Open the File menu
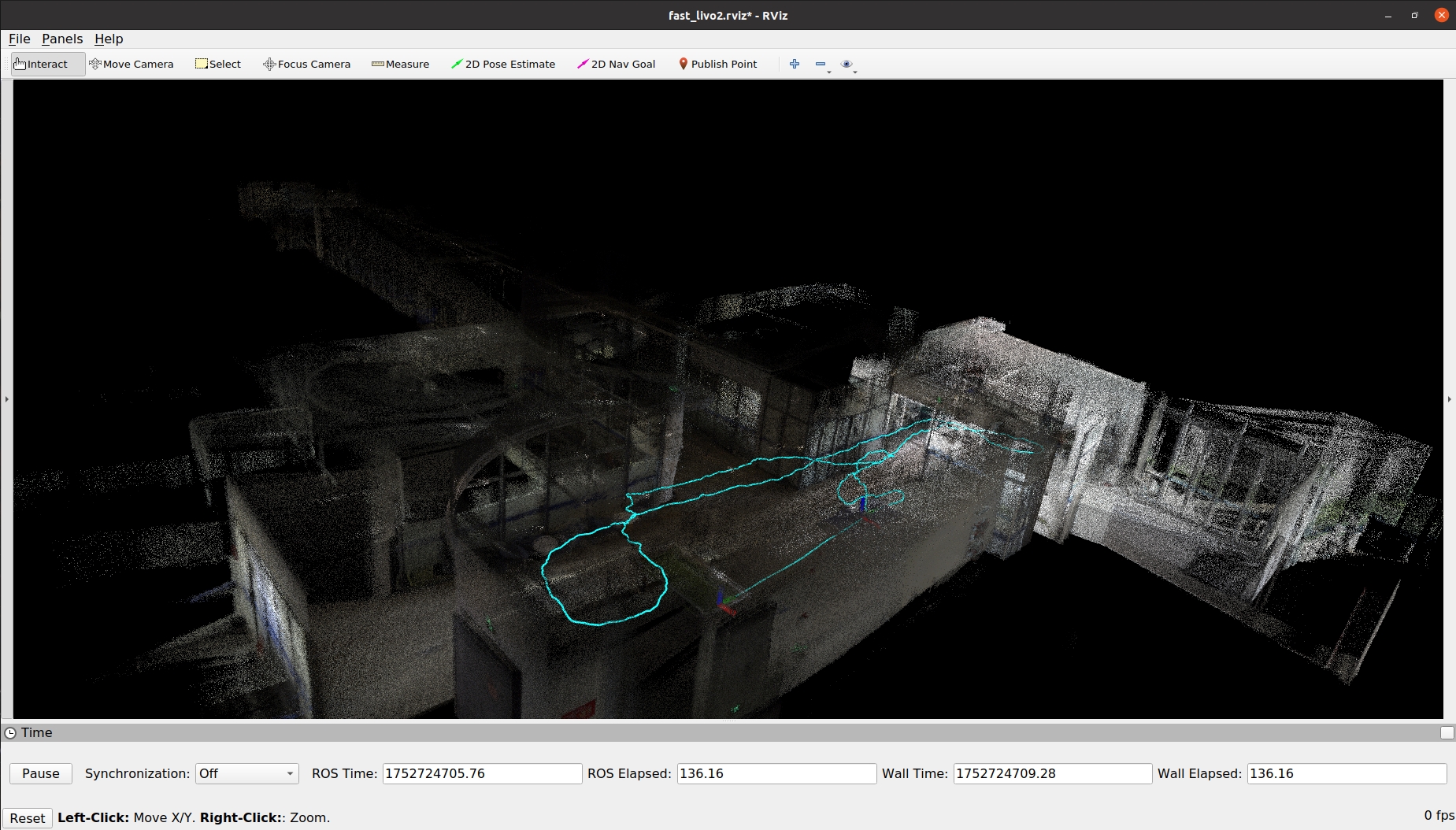This screenshot has height=830, width=1456. (19, 39)
